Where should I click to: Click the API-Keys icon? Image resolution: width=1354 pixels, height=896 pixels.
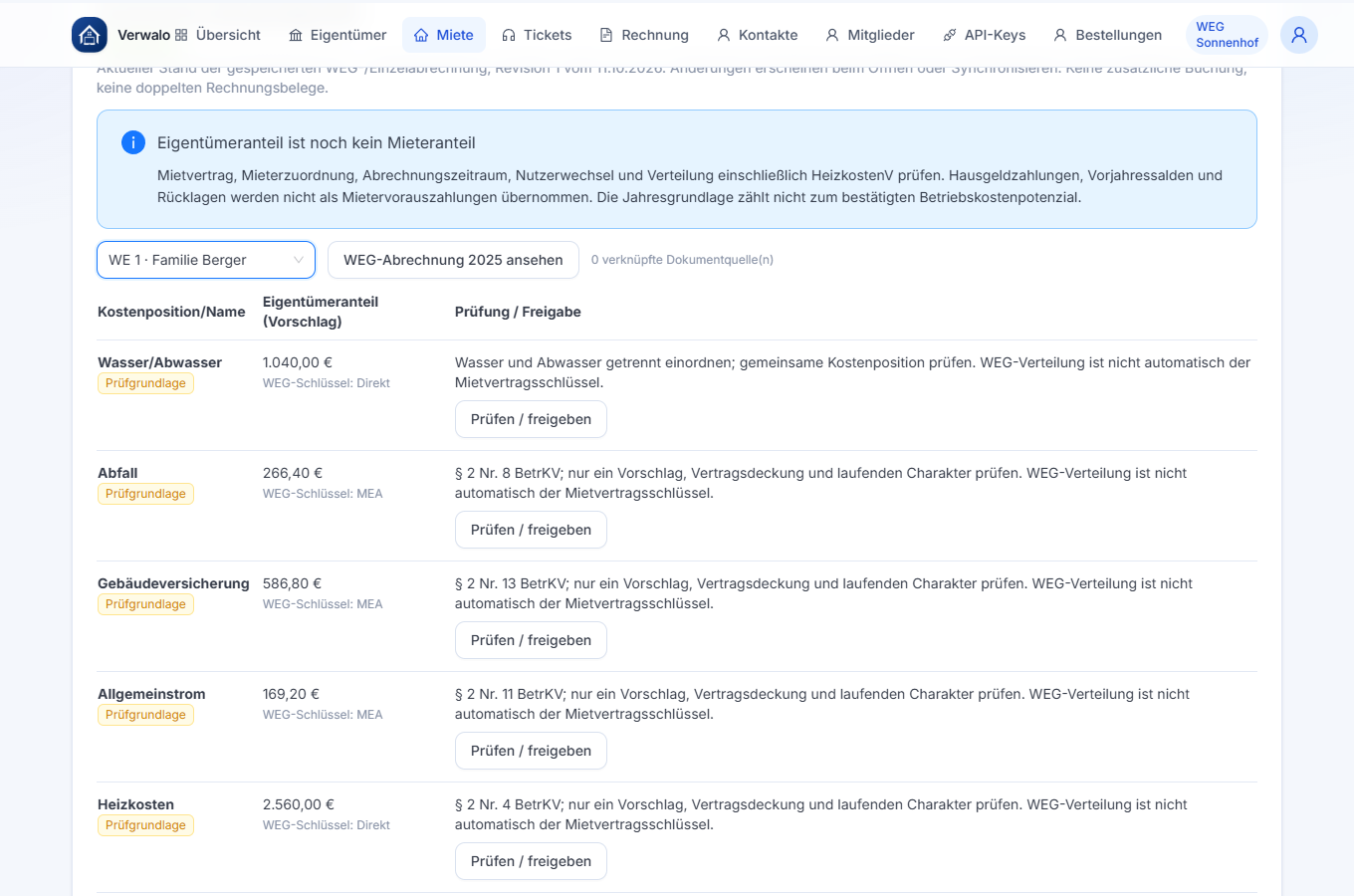click(950, 35)
